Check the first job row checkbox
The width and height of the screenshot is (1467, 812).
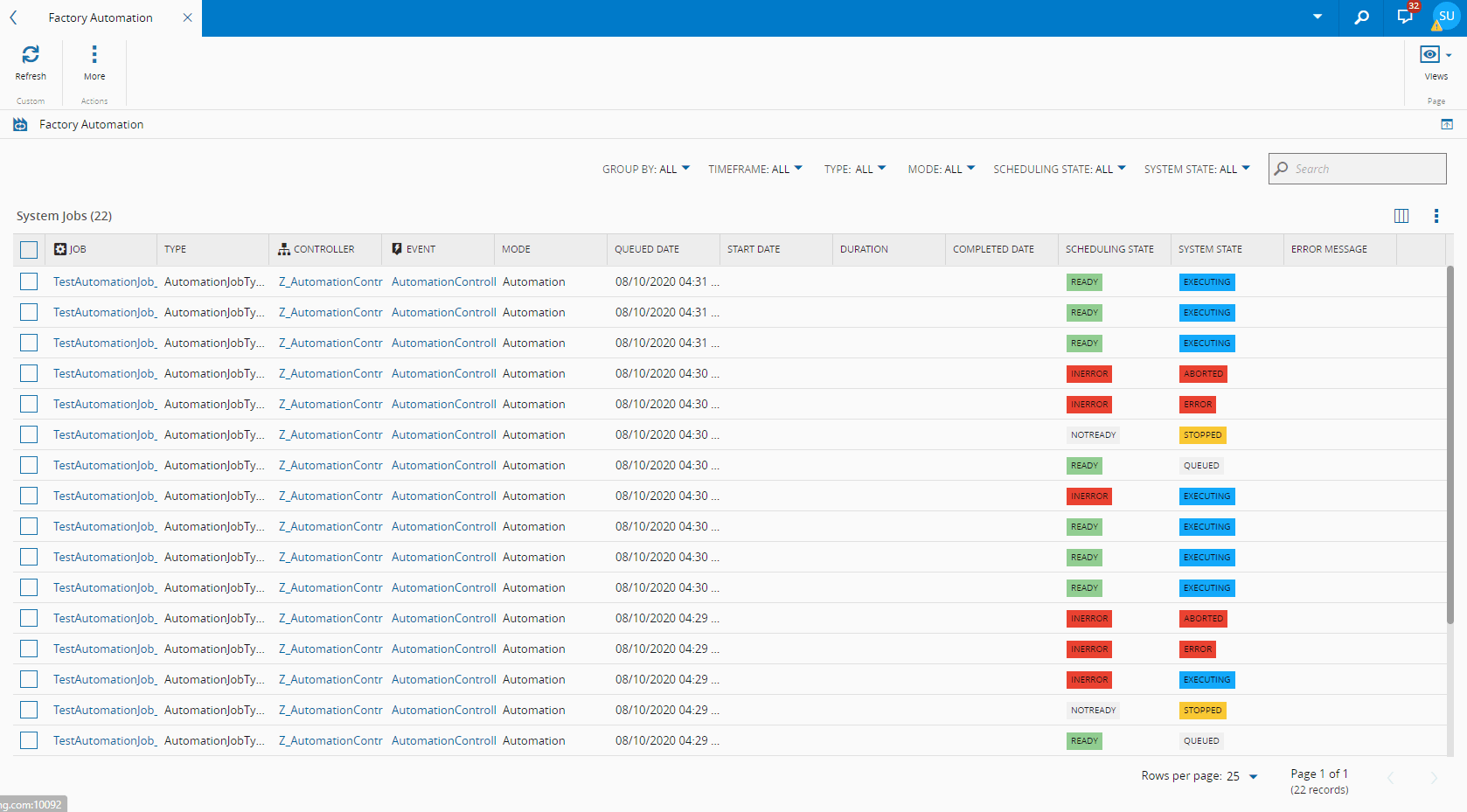click(29, 281)
